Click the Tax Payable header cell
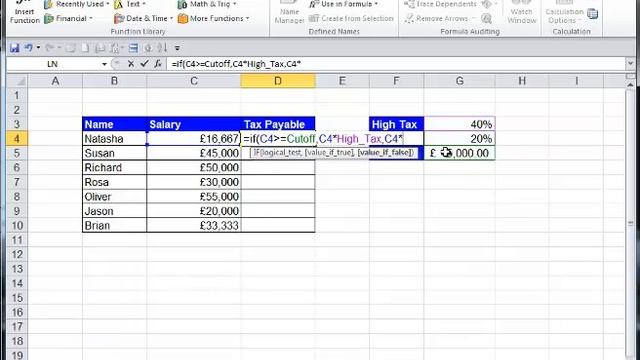 click(278, 124)
